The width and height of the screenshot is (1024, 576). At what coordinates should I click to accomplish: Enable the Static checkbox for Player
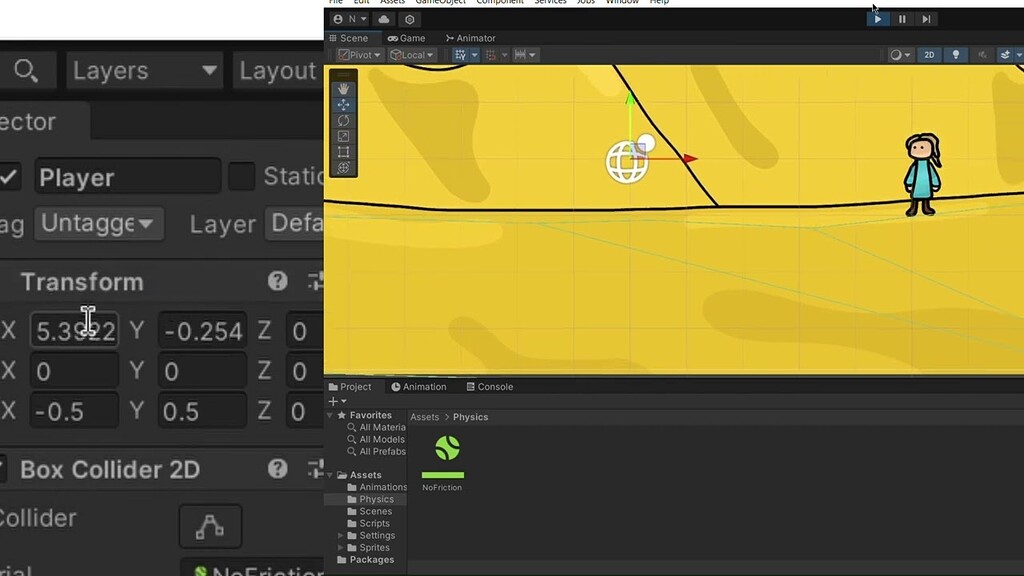240,176
